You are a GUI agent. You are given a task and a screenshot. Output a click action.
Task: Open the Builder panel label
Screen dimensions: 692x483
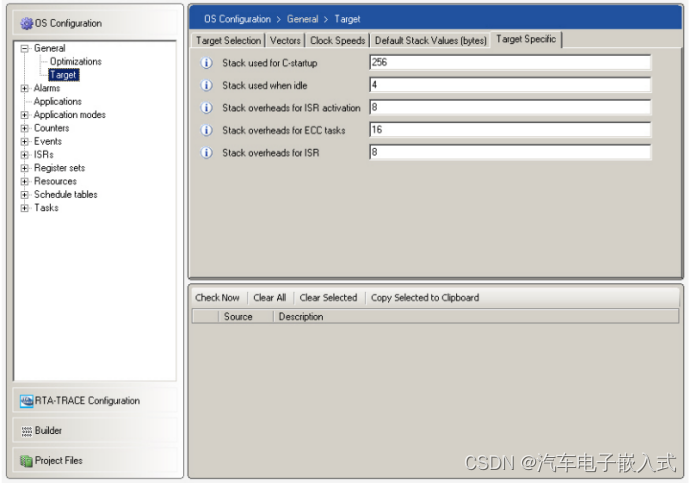click(49, 431)
